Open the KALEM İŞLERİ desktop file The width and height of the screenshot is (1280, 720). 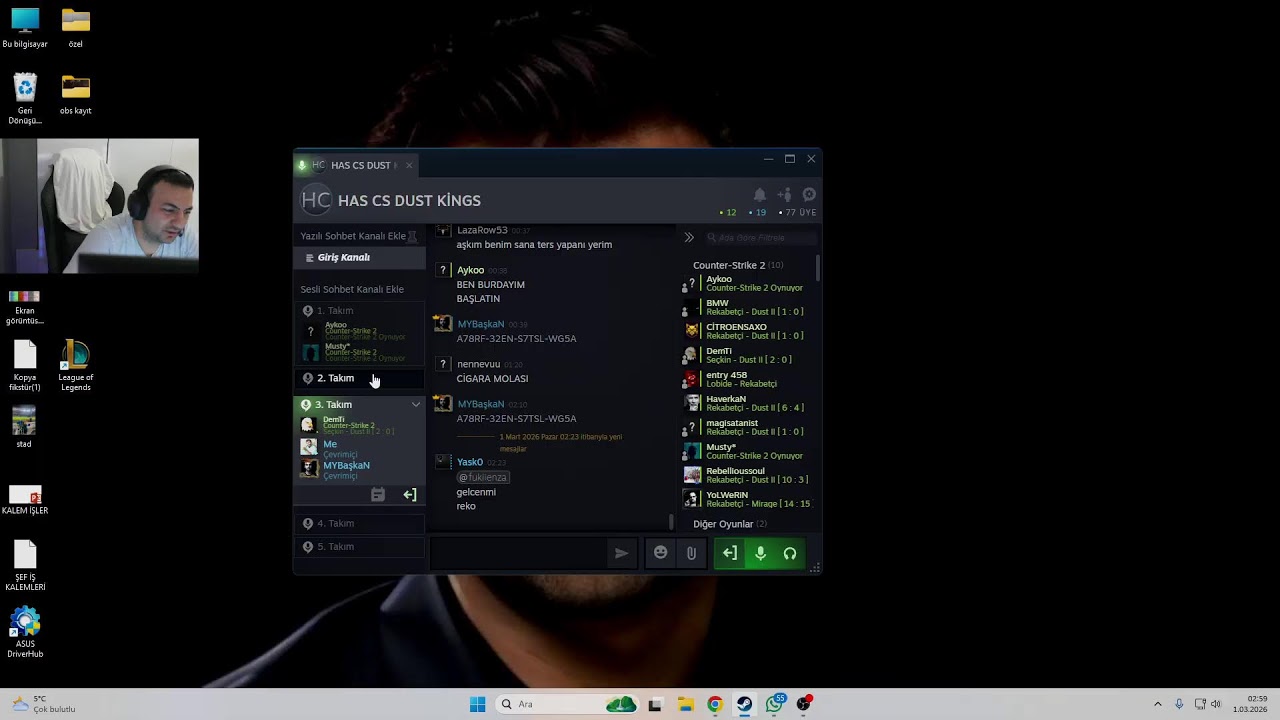click(x=25, y=500)
